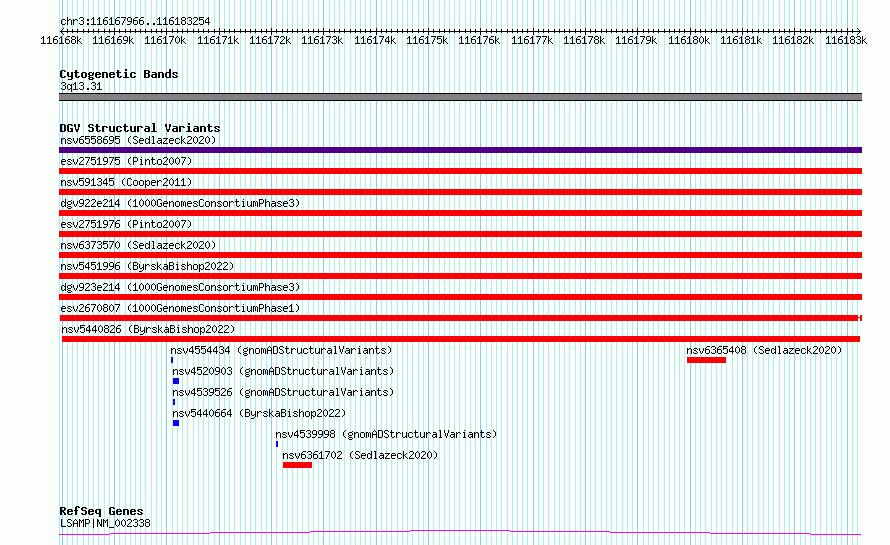This screenshot has width=890, height=545.
Task: Click the Cytogenetic Bands track title
Action: tap(119, 74)
